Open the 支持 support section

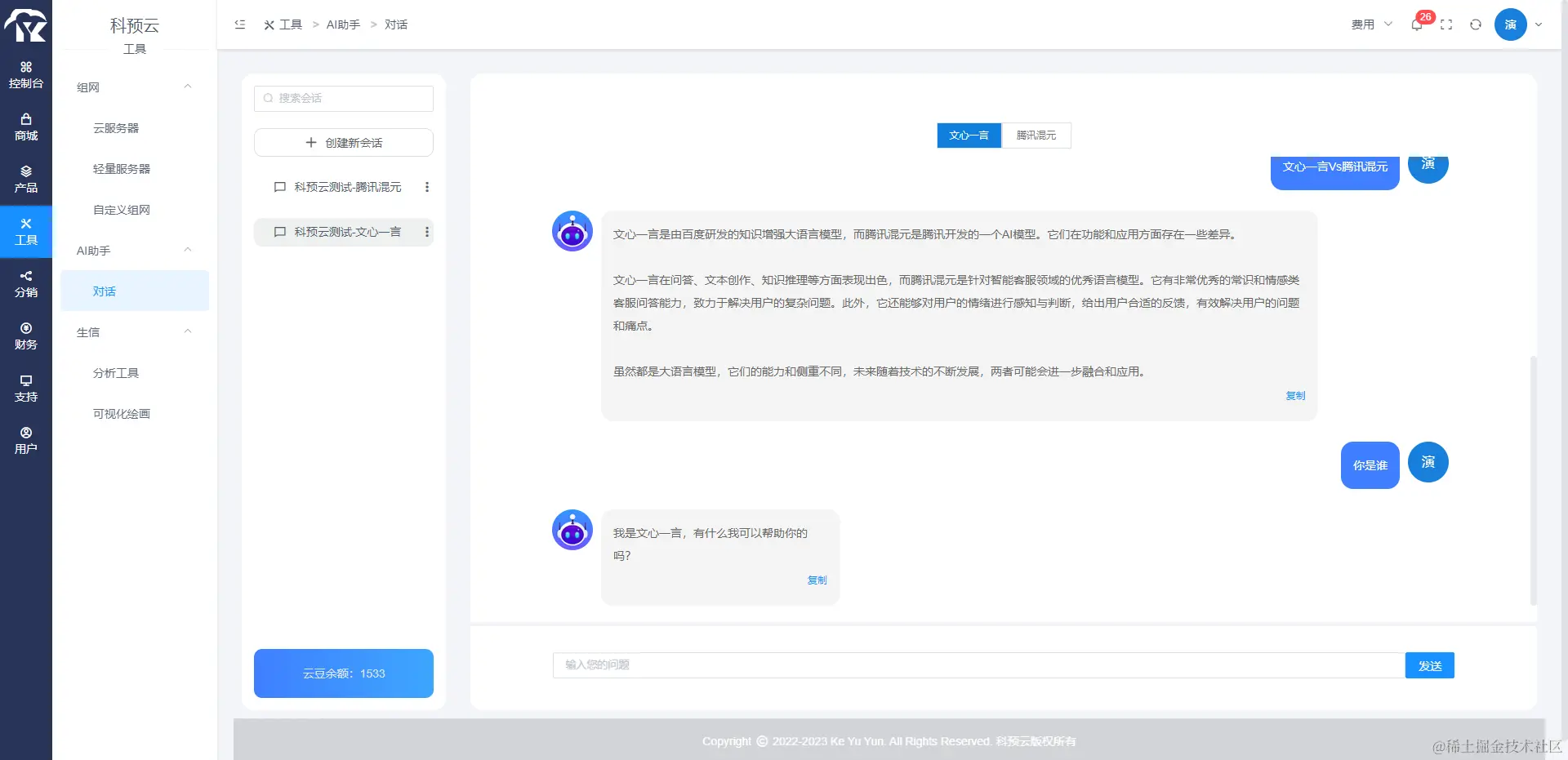[26, 389]
